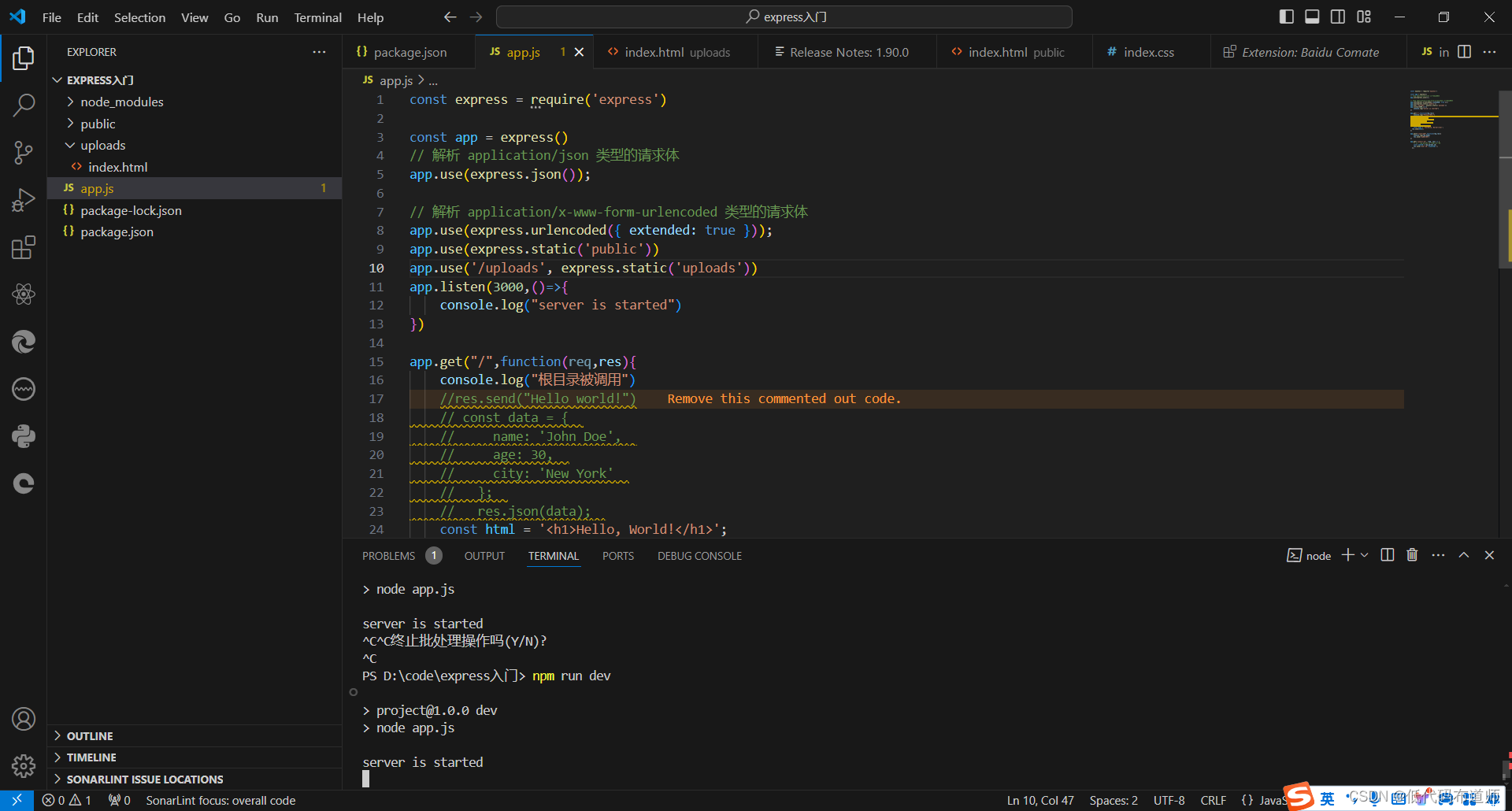
Task: Open the Help menu
Action: pos(370,17)
